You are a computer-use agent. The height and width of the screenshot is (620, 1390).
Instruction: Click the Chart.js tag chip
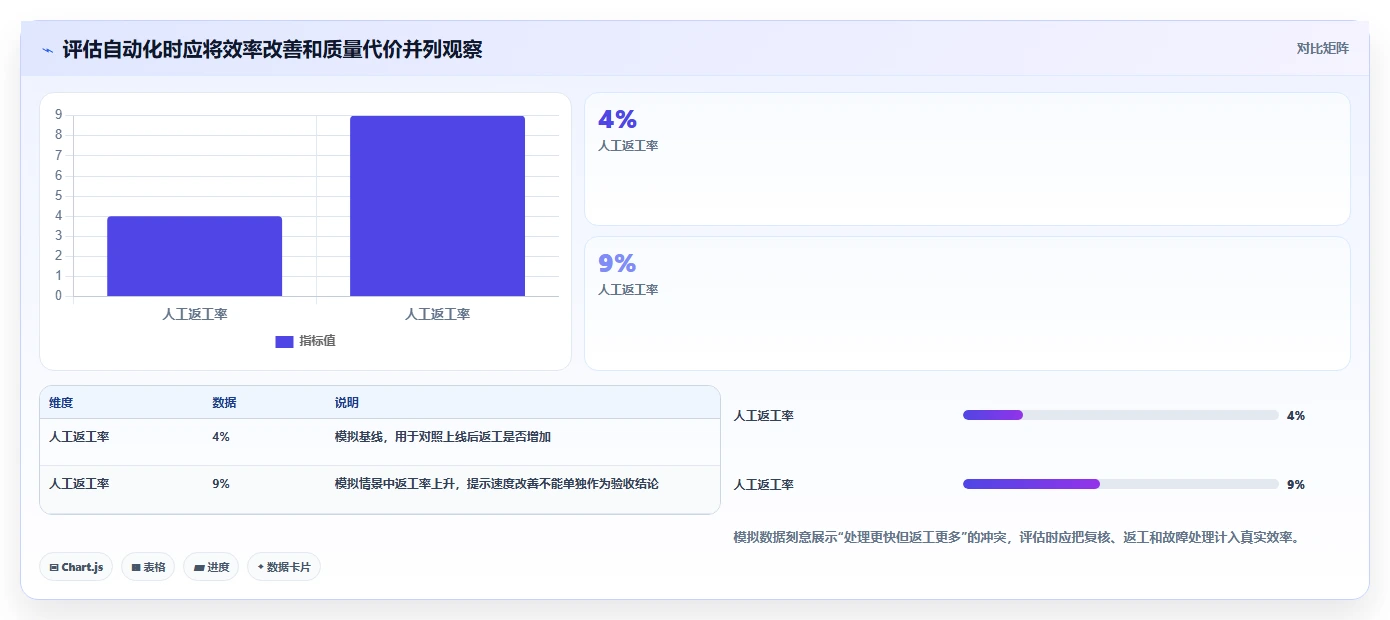tap(77, 567)
